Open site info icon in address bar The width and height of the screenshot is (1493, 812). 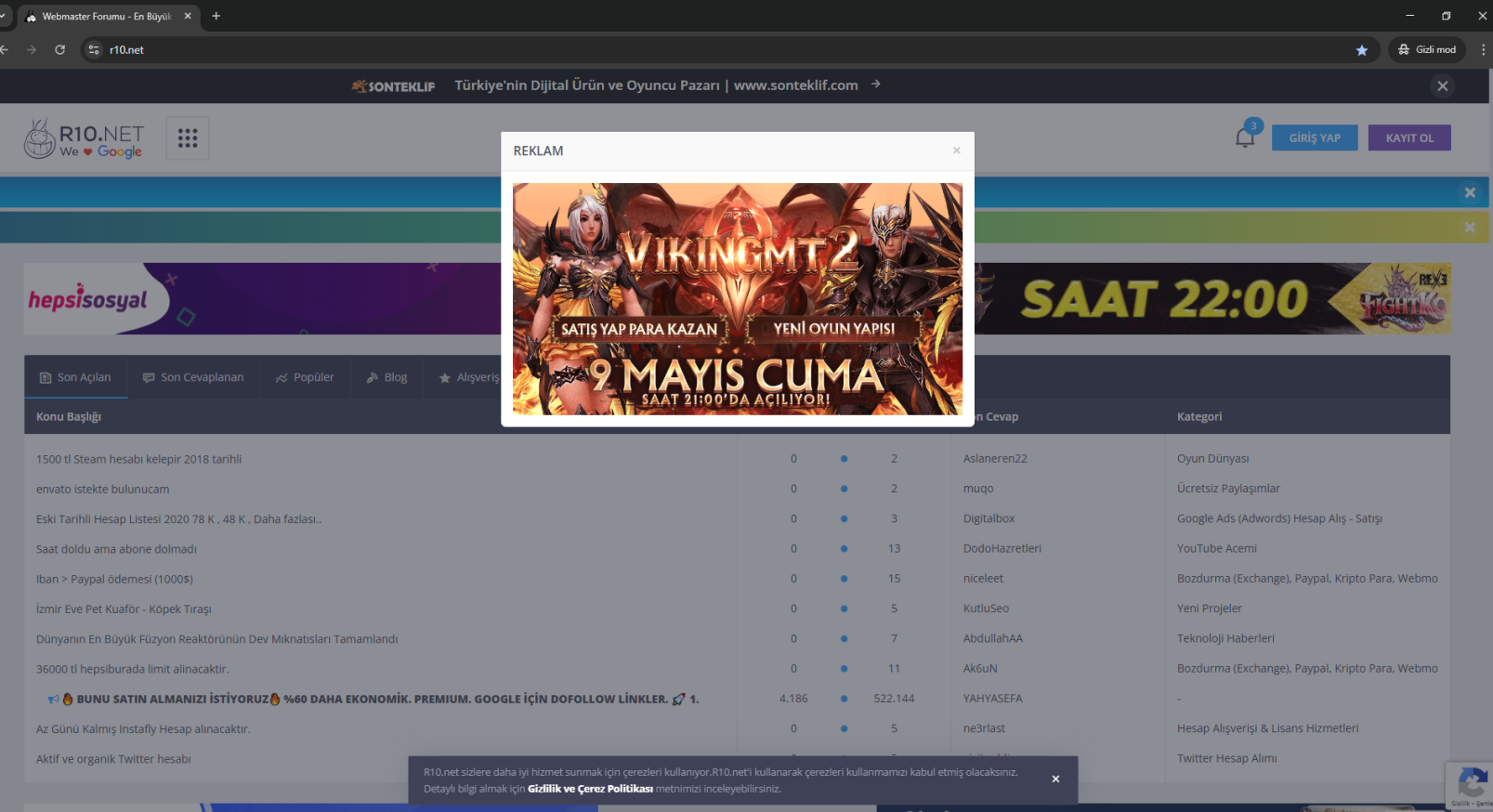click(94, 50)
